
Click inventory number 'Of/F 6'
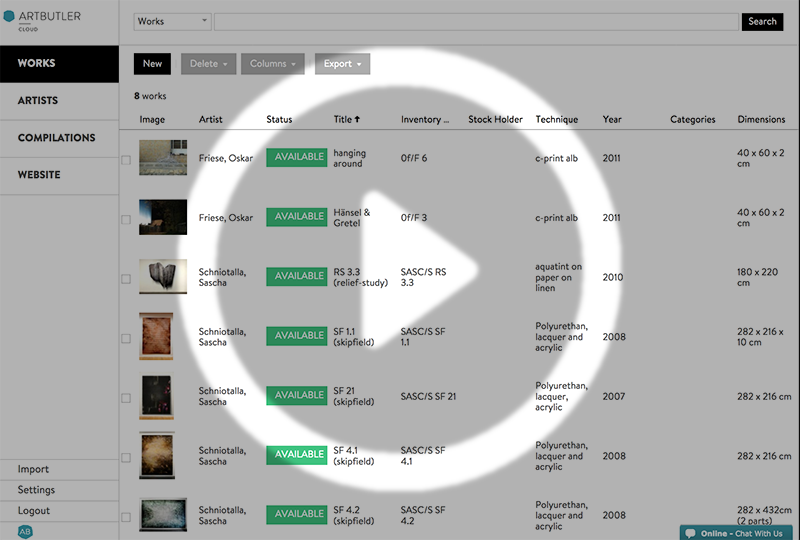414,158
